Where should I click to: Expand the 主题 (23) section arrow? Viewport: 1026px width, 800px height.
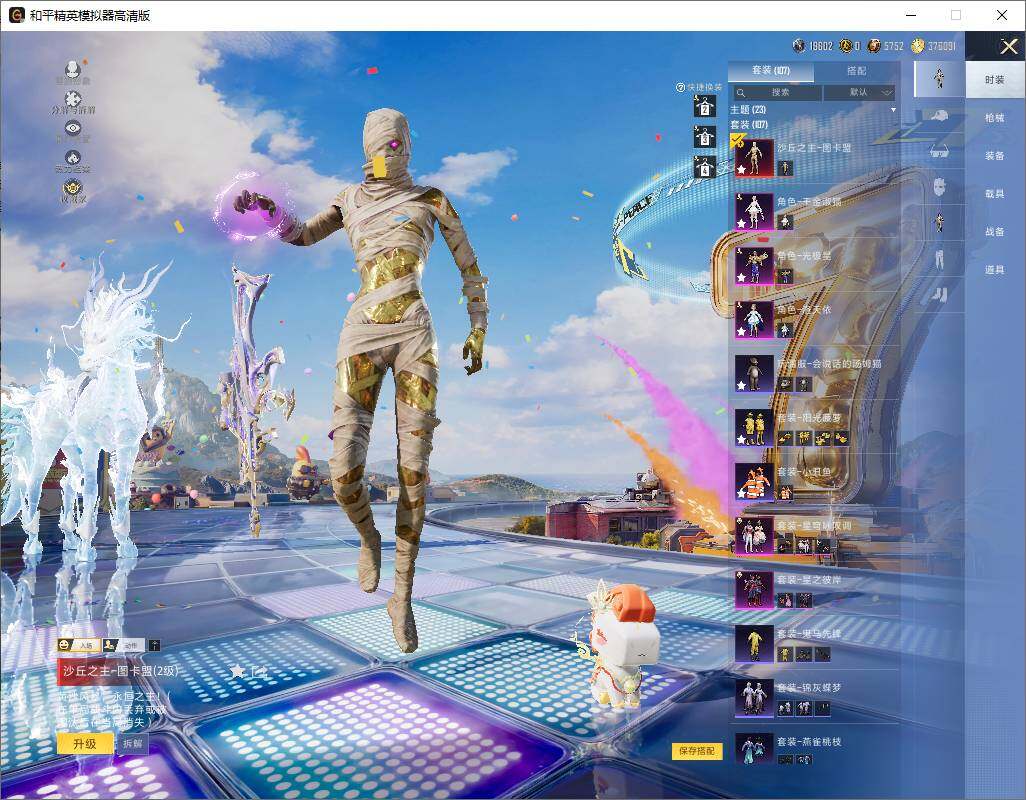893,110
